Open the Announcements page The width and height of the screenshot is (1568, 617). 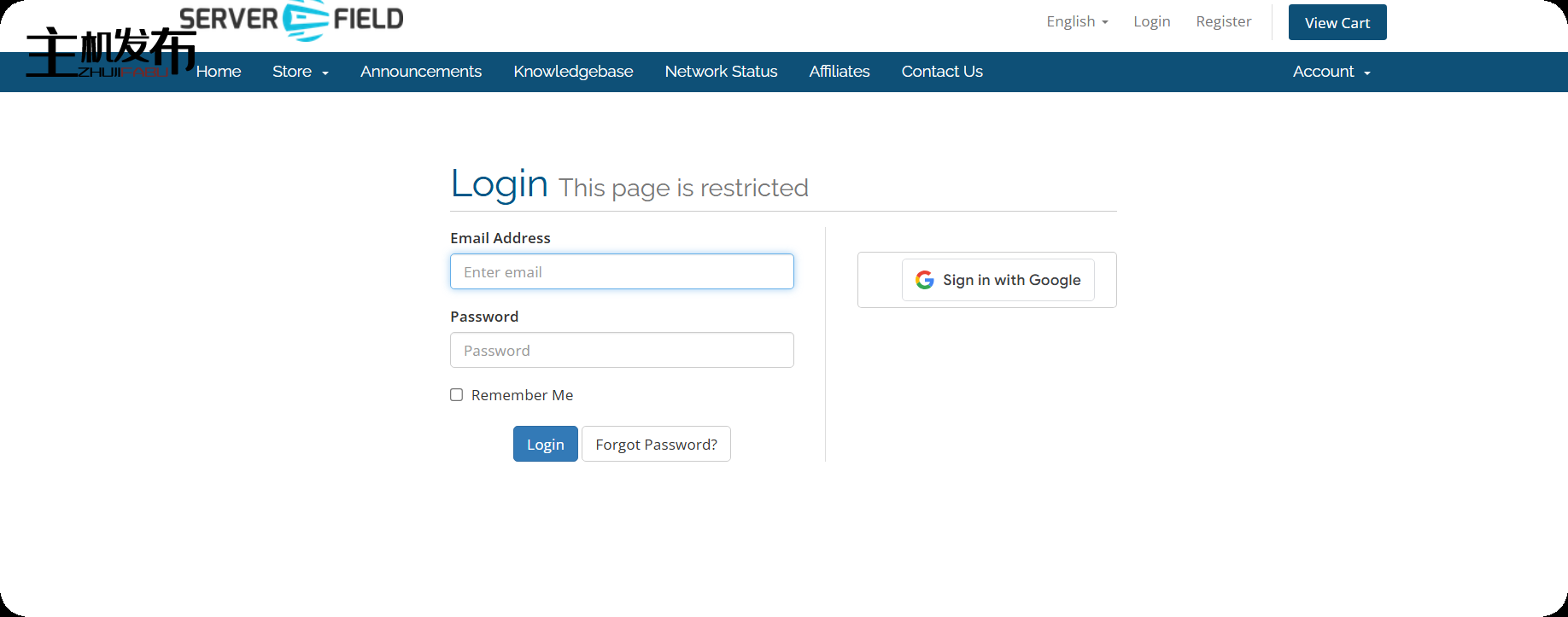pos(421,72)
